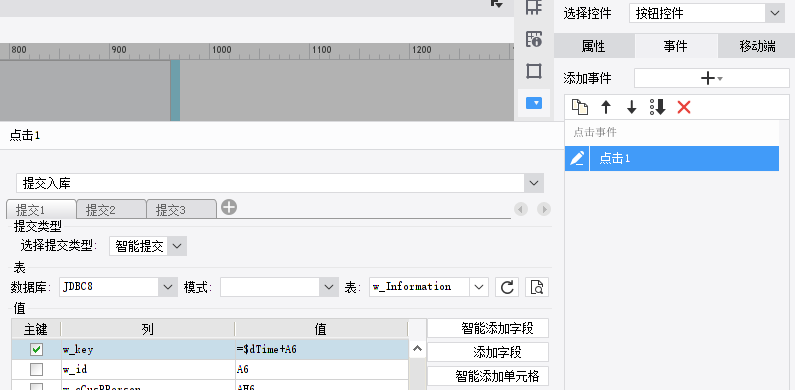Viewport: 795px width, 390px height.
Task: Click the 主键 column header
Action: coord(36,330)
